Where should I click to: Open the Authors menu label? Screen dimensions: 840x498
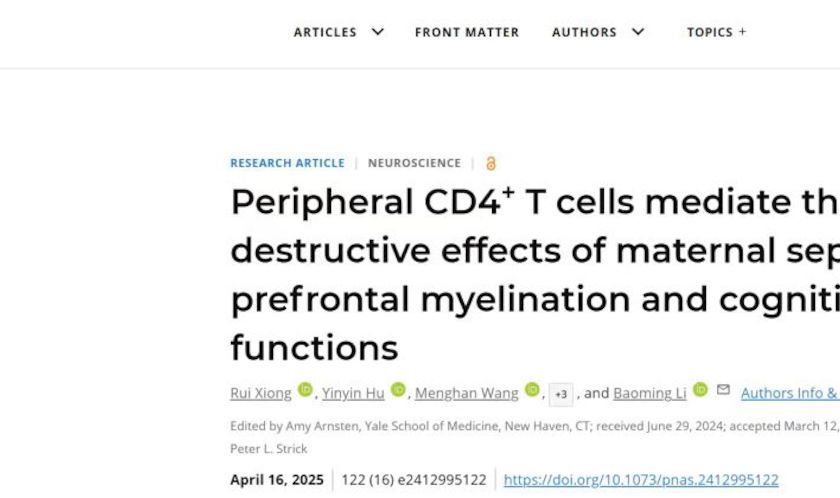pos(584,32)
